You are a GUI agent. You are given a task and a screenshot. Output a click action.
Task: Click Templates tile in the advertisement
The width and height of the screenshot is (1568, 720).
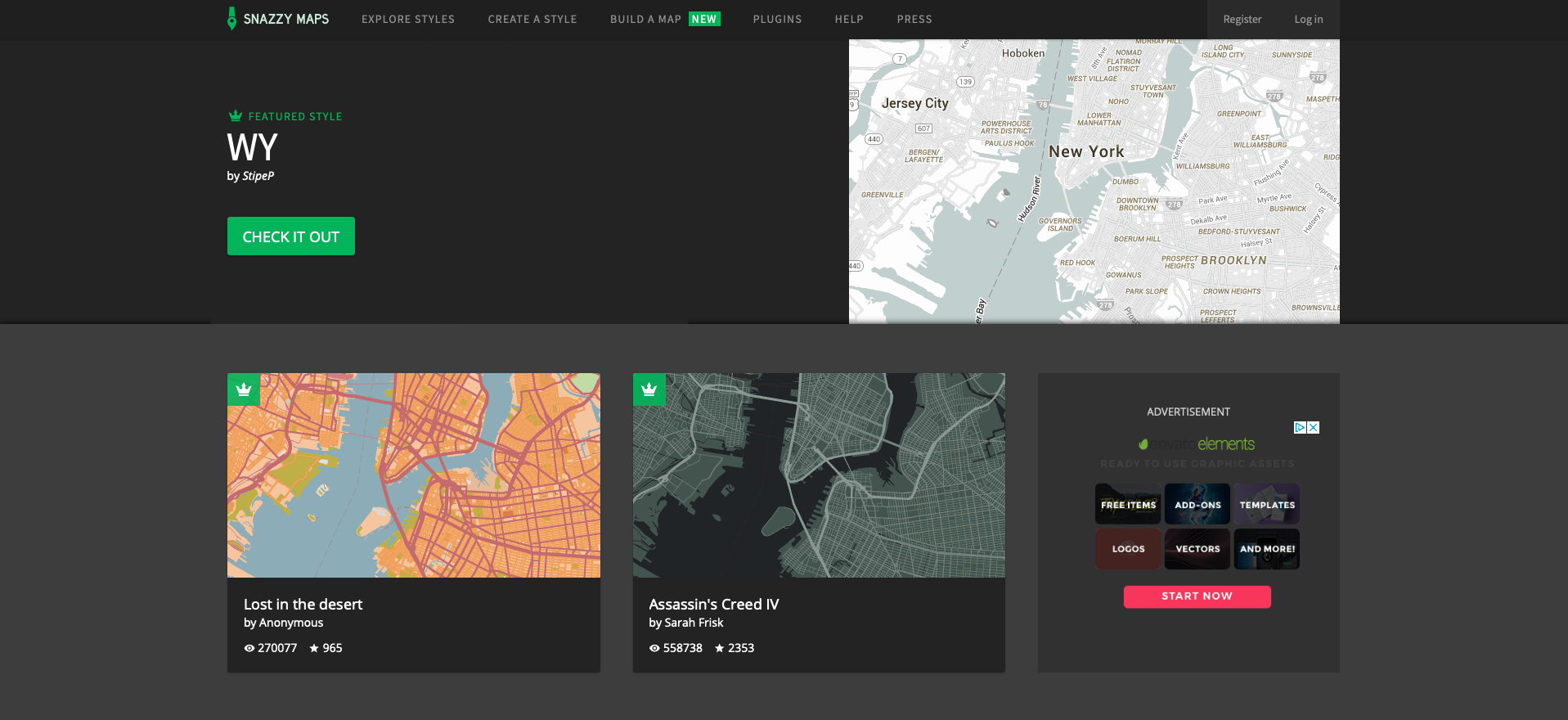pyautogui.click(x=1267, y=504)
